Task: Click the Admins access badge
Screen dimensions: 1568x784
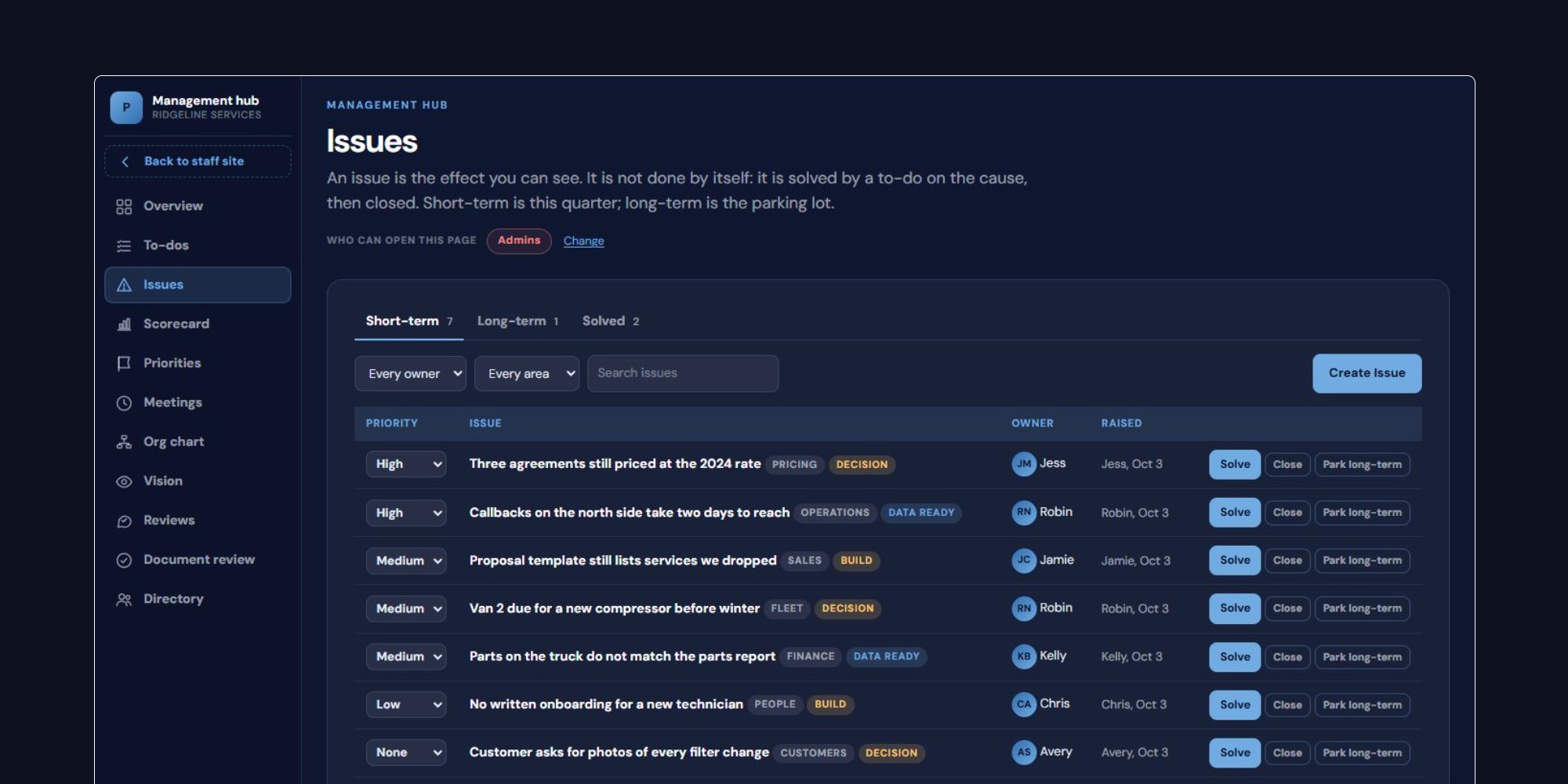Action: 519,241
